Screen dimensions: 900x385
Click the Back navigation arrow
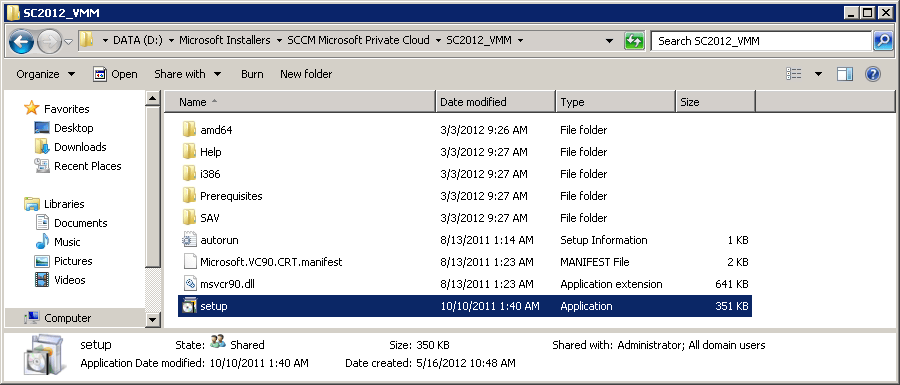coord(22,41)
